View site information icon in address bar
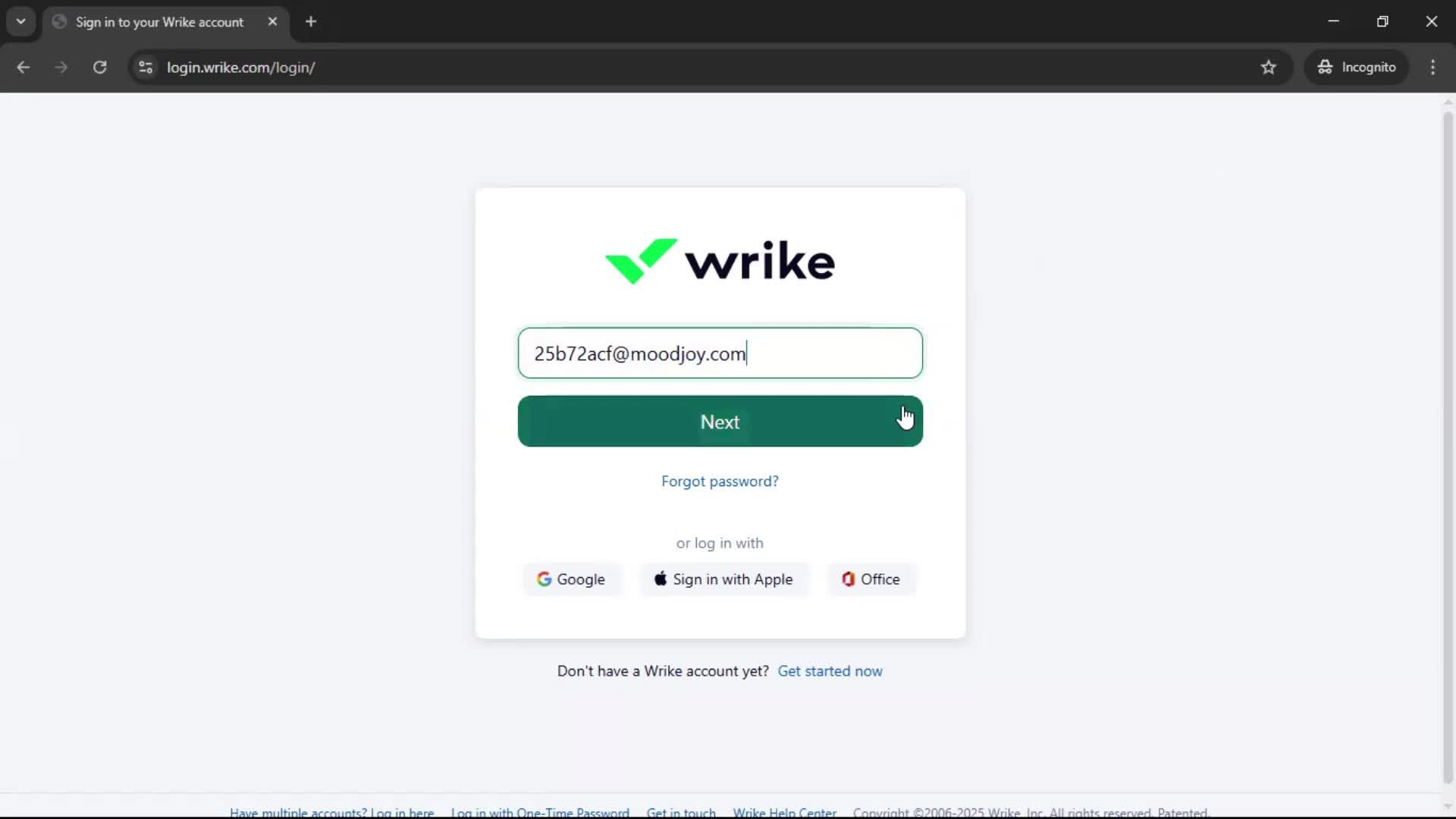Viewport: 1456px width, 819px height. coord(146,67)
